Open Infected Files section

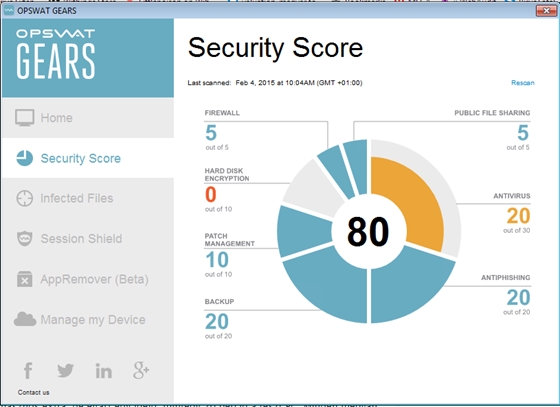(88, 198)
